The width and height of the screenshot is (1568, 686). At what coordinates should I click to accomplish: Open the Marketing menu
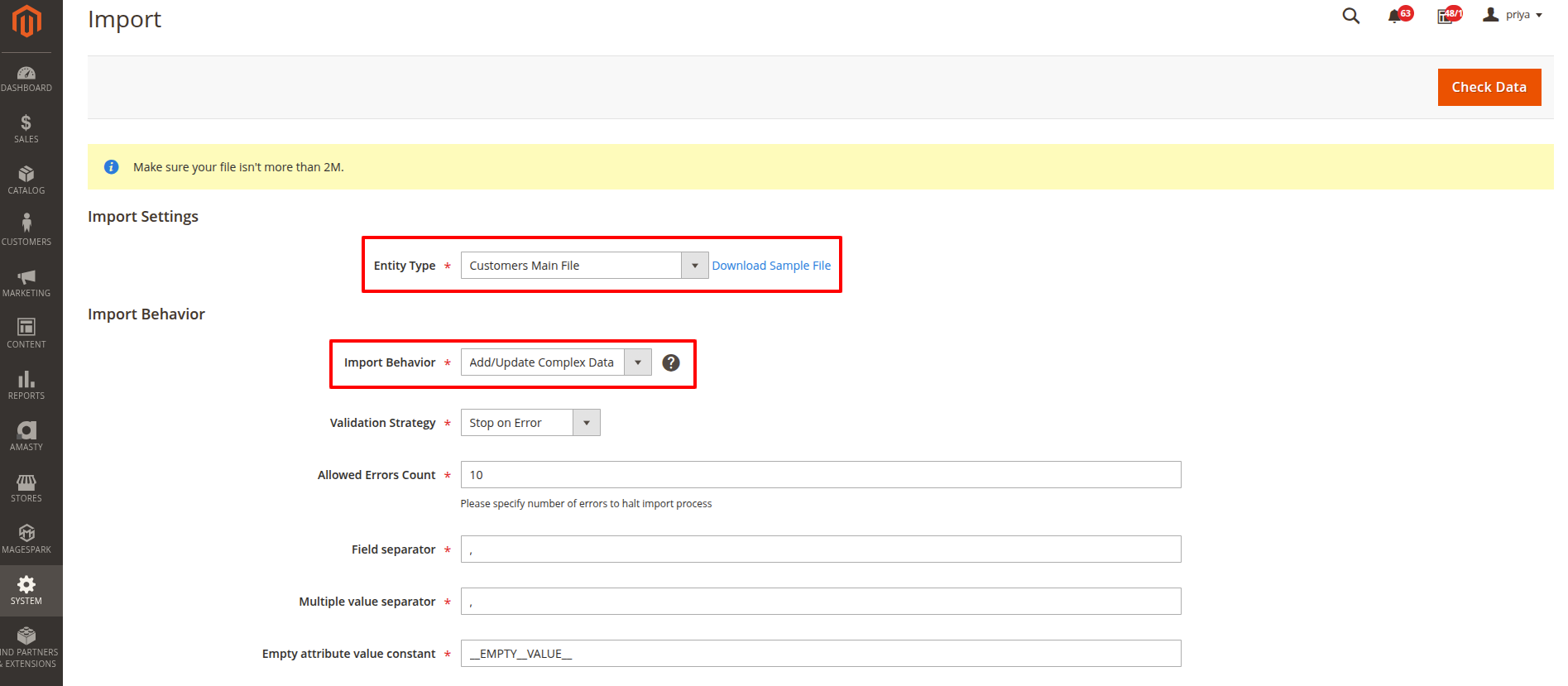pos(26,283)
